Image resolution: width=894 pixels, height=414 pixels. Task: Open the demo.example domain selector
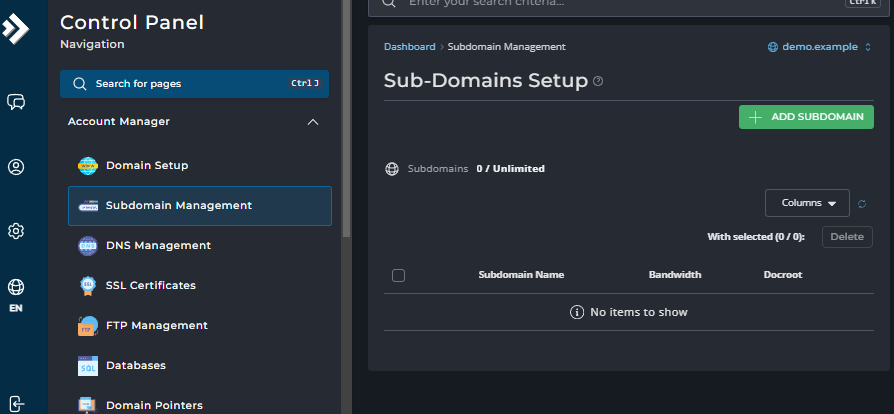point(819,47)
